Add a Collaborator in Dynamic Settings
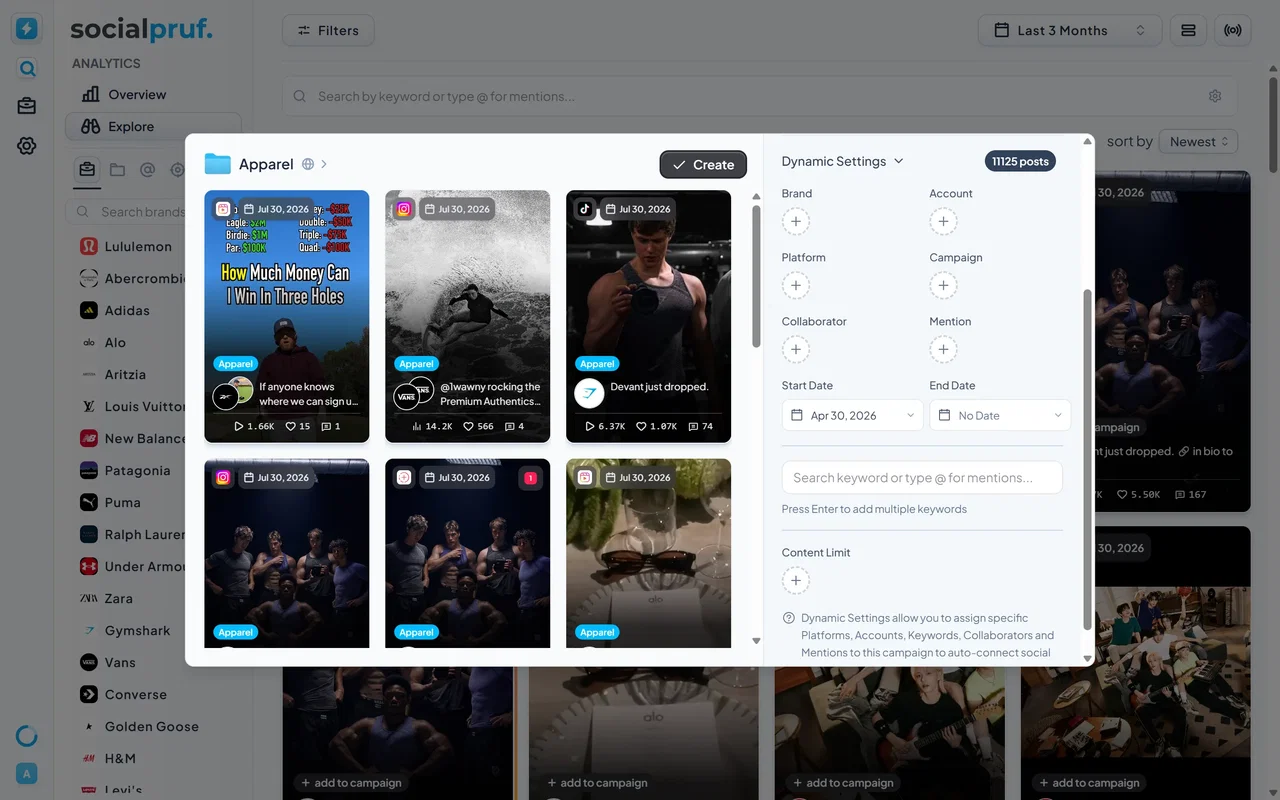 tap(796, 349)
